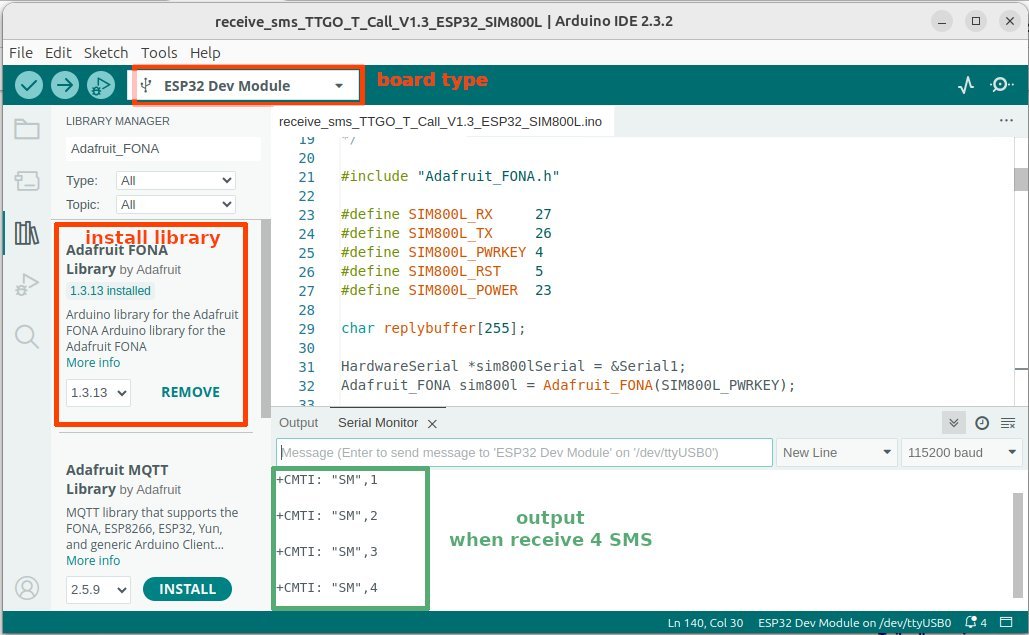The image size is (1029, 635).
Task: Select the receive_sms .ino editor tab
Action: click(x=440, y=121)
